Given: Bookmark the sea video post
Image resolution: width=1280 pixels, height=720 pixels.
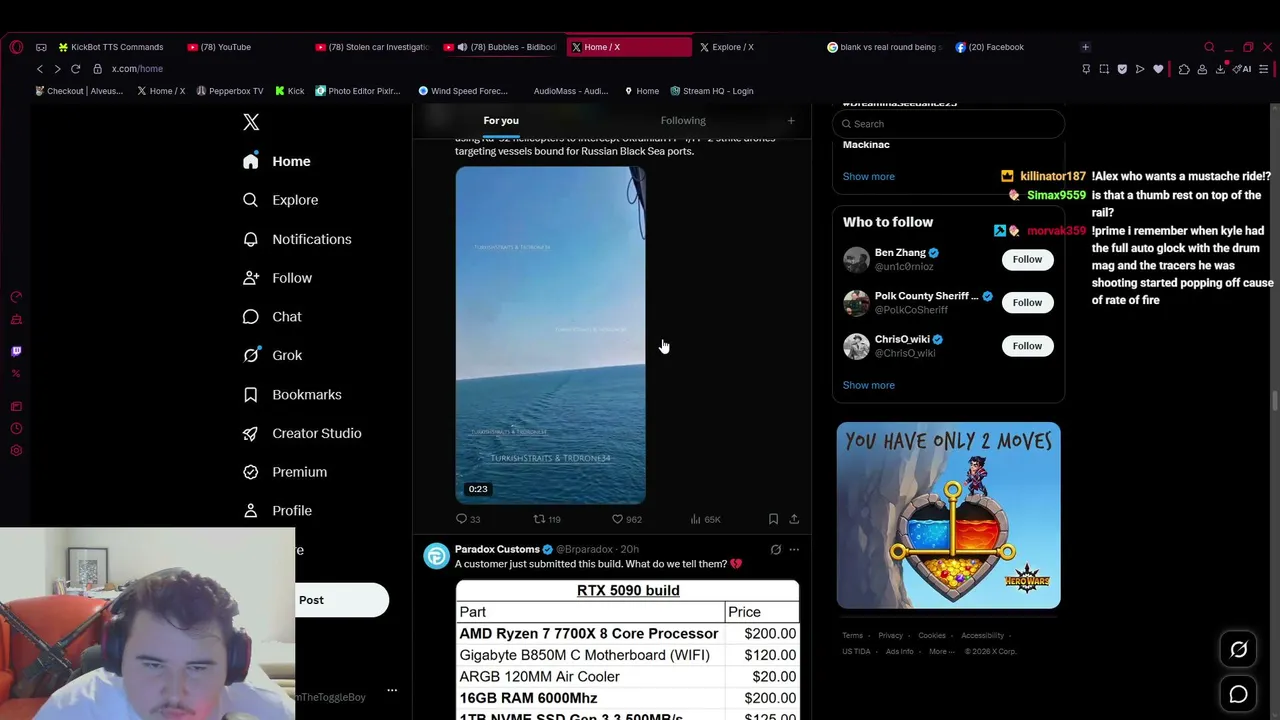Looking at the screenshot, I should (773, 519).
